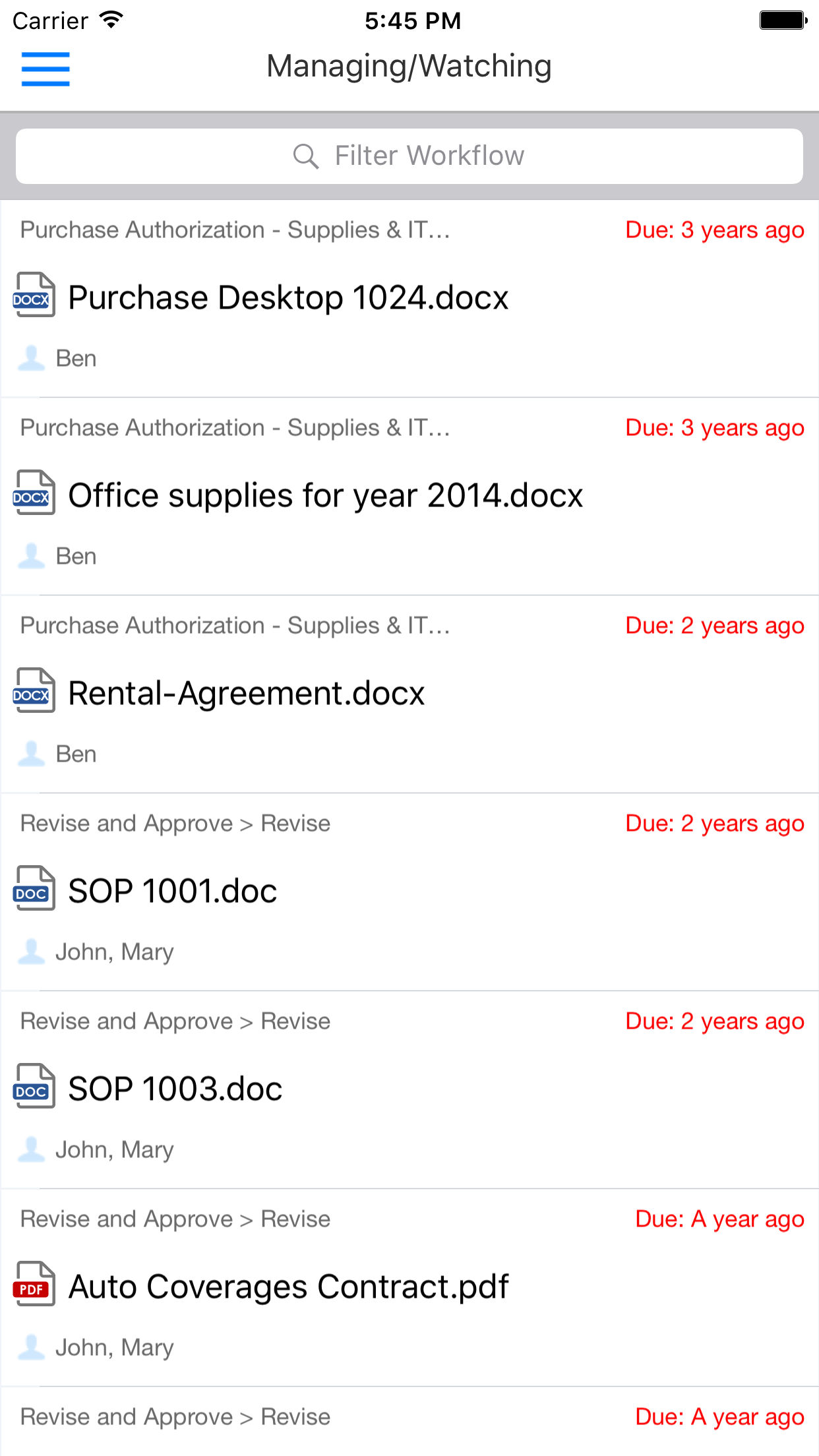Tap the DOCX icon beside Office supplies

coord(34,493)
